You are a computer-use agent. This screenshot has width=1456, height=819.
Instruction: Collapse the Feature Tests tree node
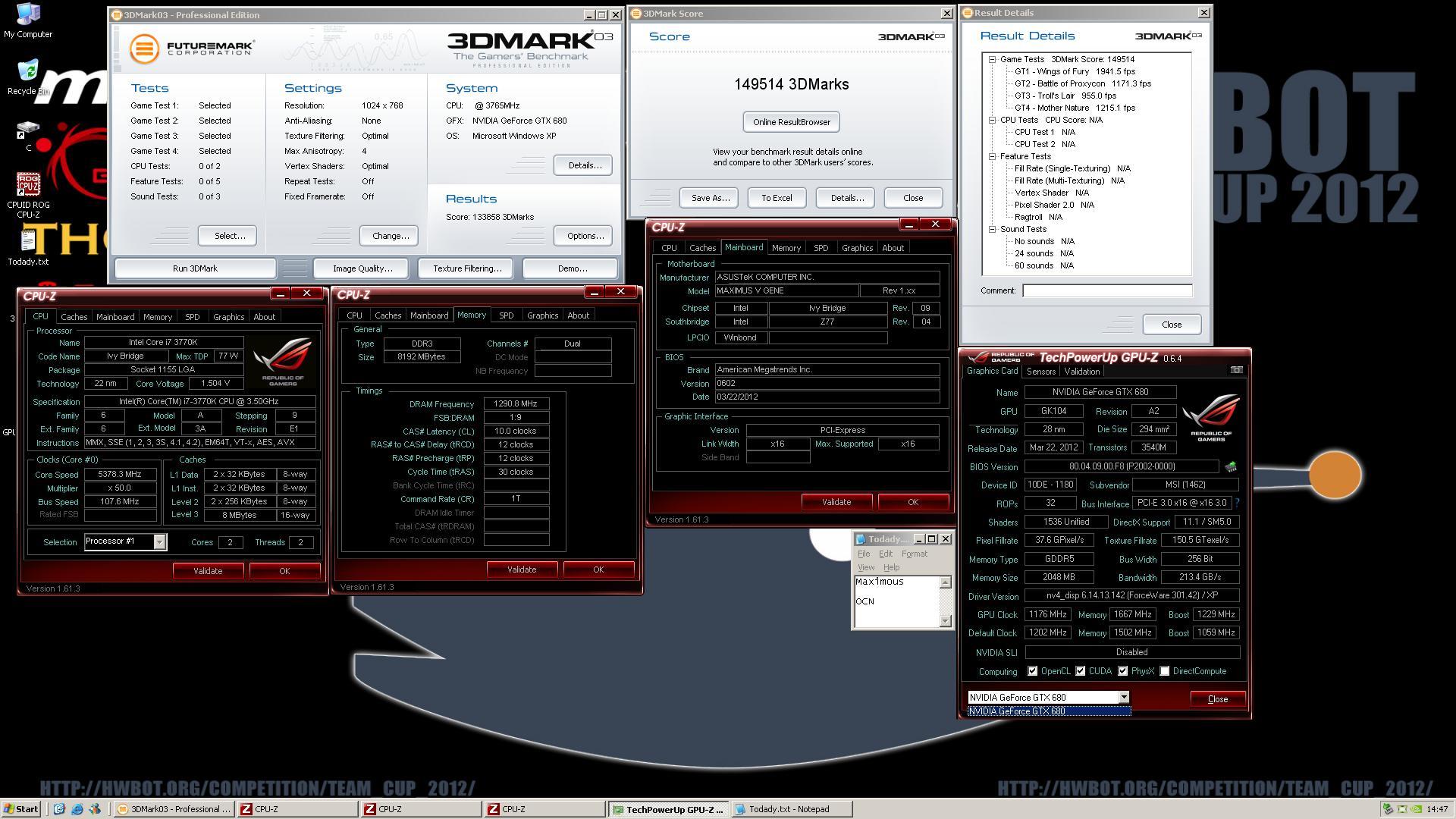(992, 156)
